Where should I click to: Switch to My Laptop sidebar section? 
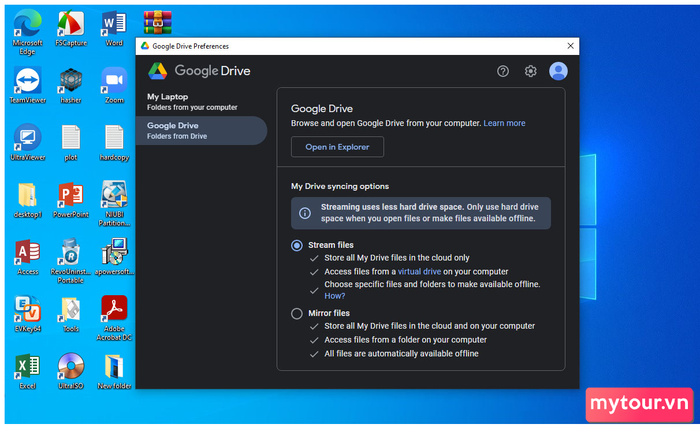pyautogui.click(x=201, y=101)
